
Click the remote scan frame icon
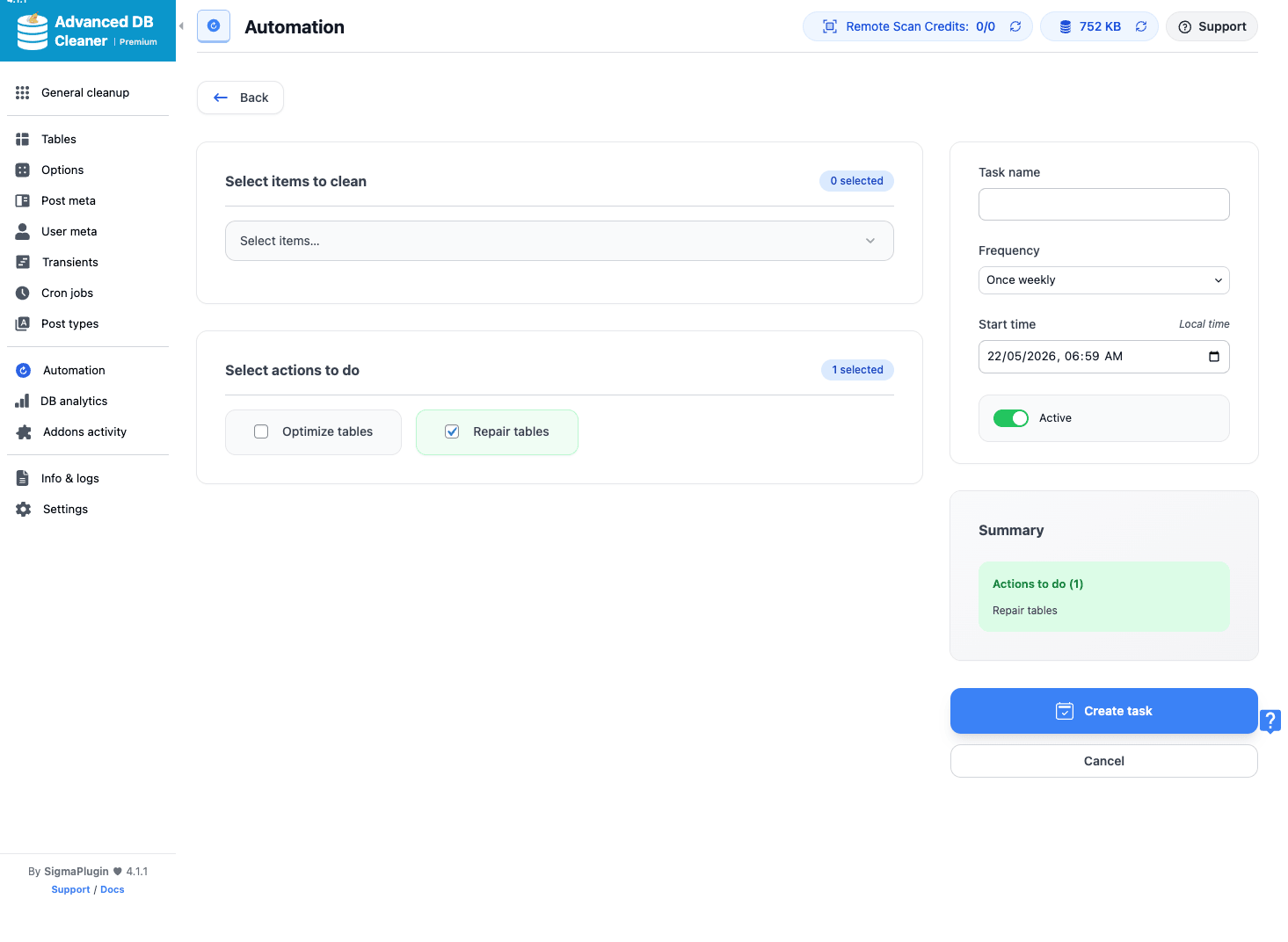click(x=830, y=26)
